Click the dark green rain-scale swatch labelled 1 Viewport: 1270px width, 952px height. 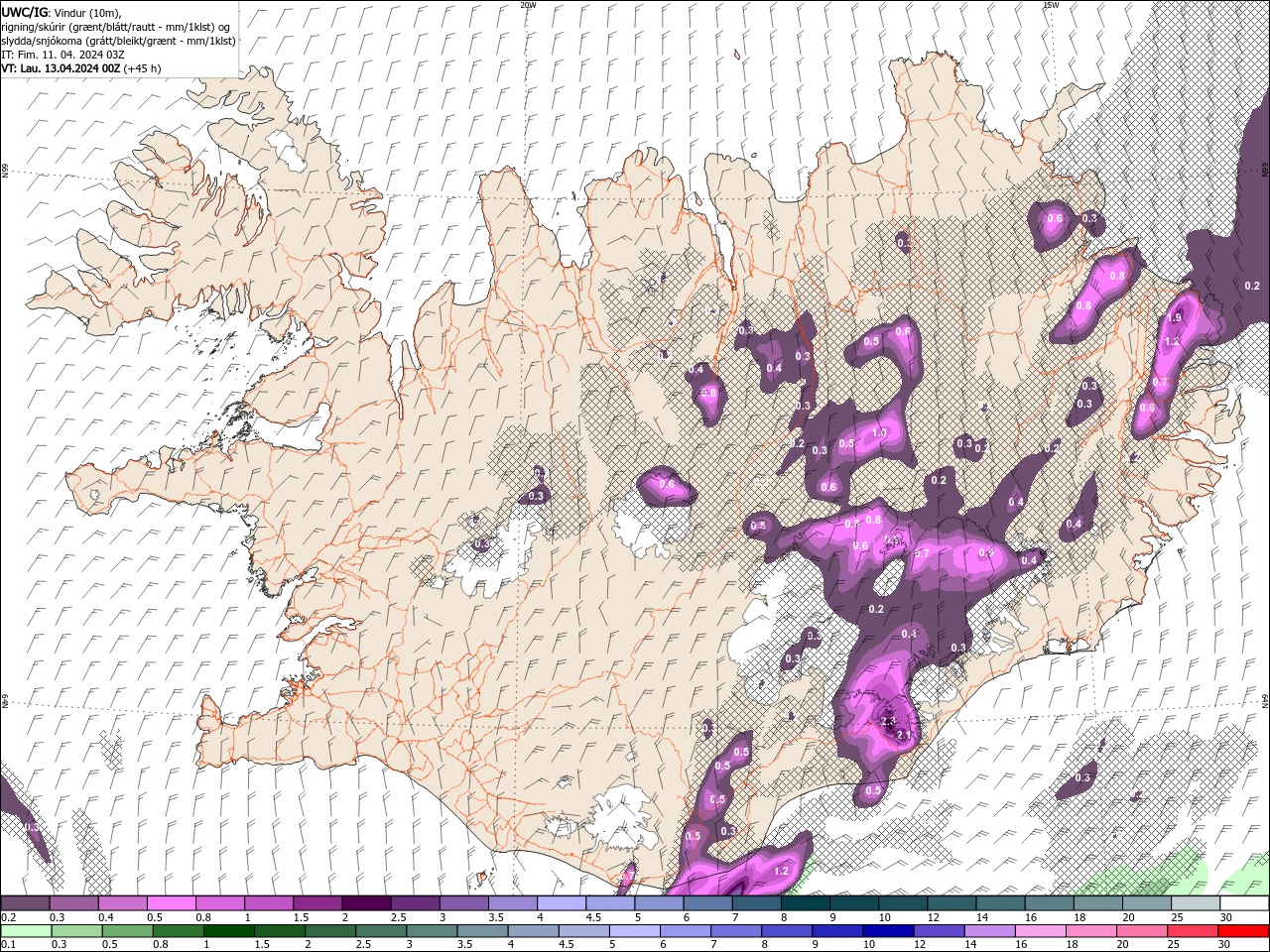coord(228,931)
